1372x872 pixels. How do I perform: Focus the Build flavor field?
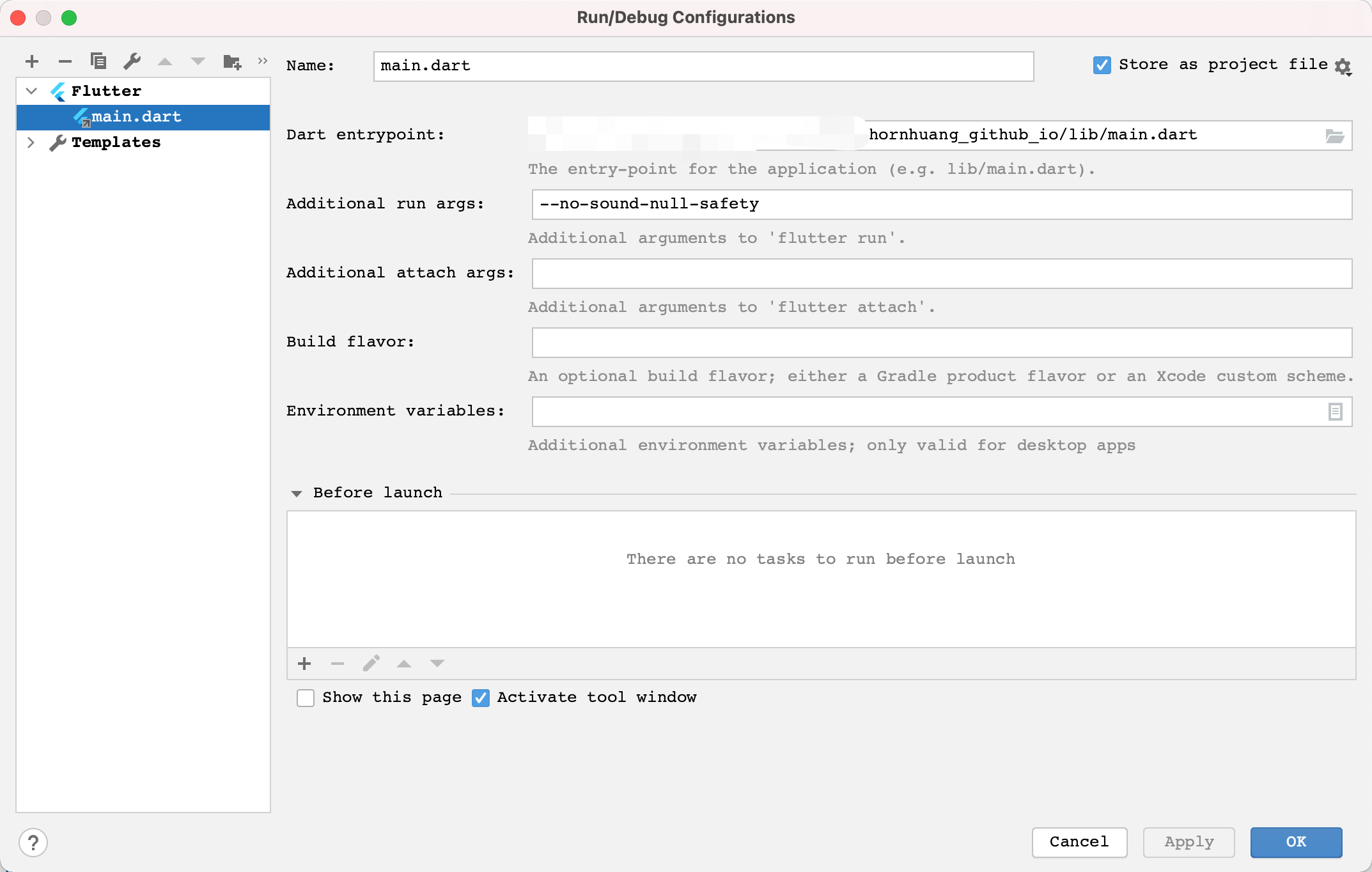pyautogui.click(x=942, y=342)
